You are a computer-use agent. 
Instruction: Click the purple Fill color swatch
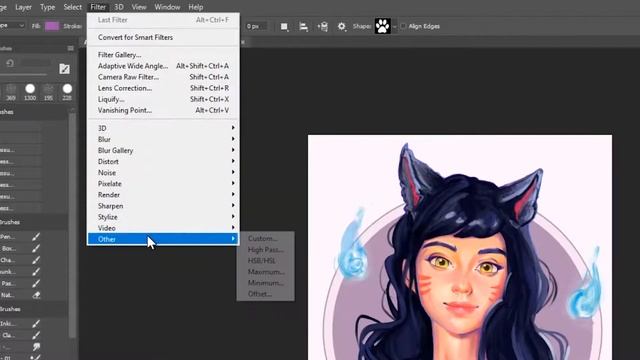coord(52,26)
